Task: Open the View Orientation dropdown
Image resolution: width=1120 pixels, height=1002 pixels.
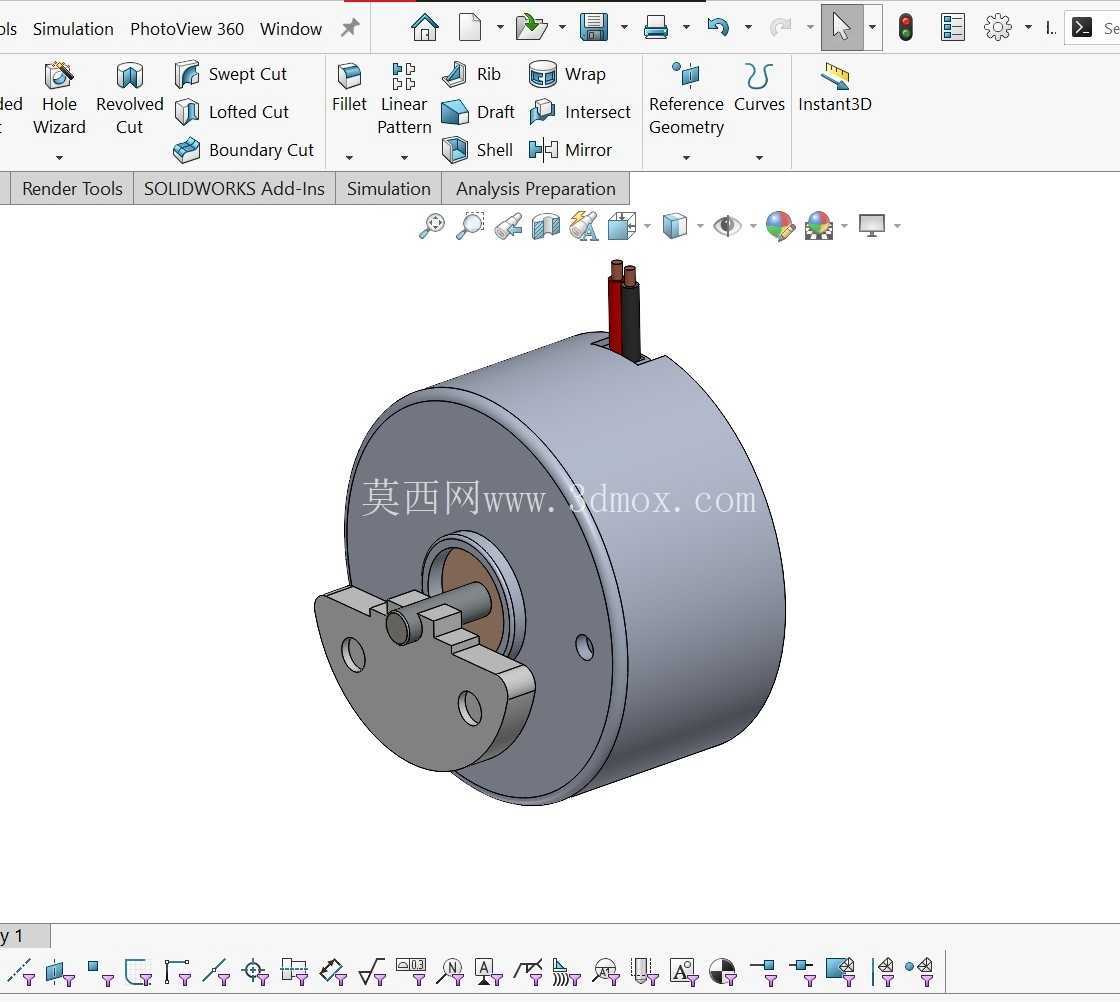Action: (648, 226)
